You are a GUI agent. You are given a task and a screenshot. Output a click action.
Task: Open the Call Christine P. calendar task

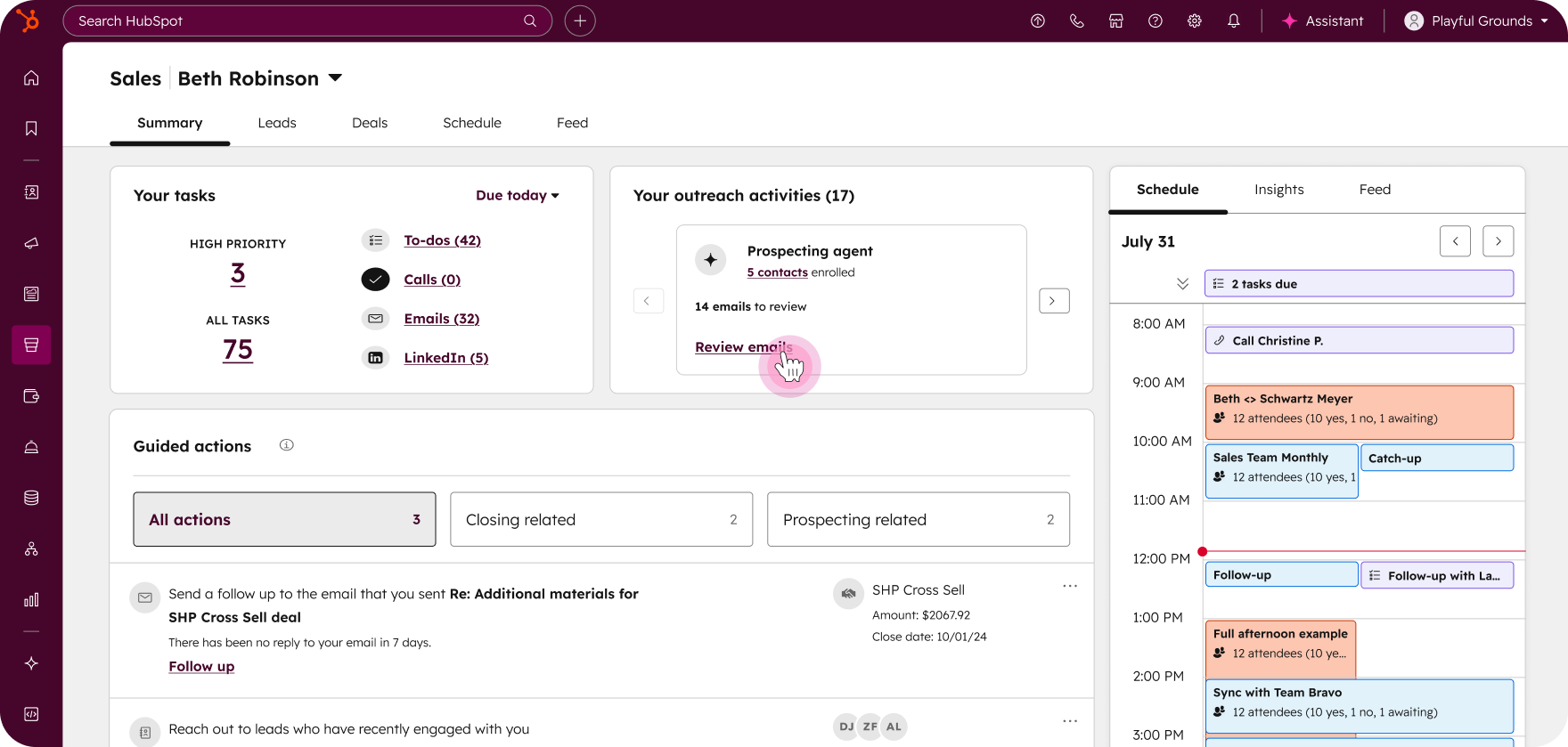pyautogui.click(x=1359, y=340)
